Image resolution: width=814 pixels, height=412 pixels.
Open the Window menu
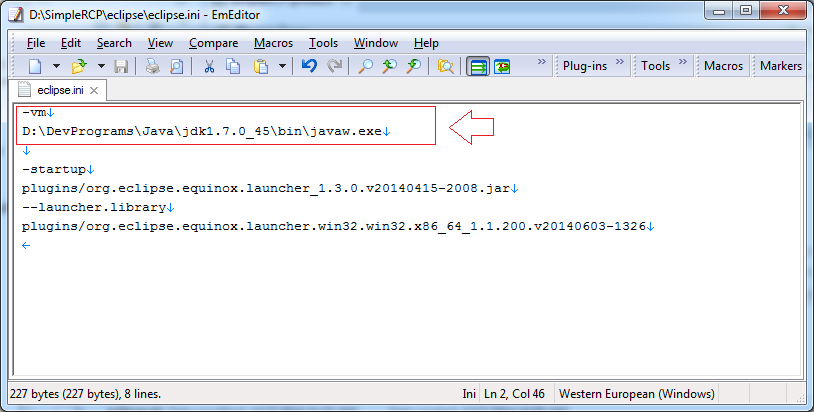[376, 43]
